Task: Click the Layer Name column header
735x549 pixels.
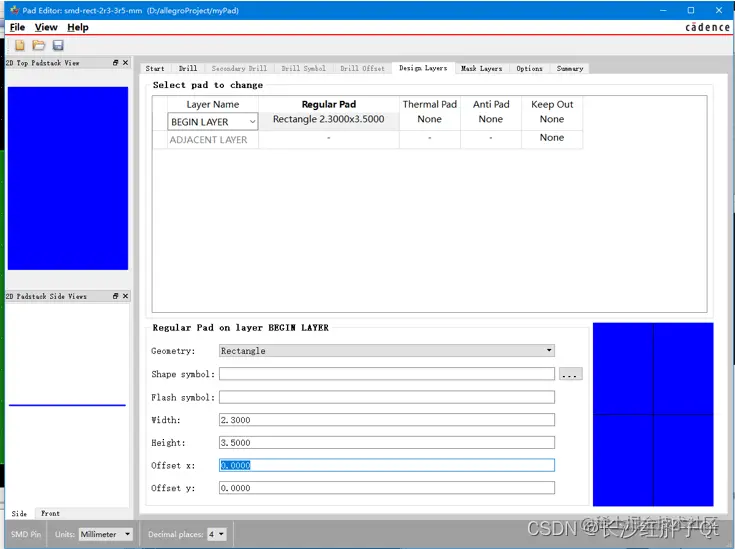Action: tap(213, 105)
